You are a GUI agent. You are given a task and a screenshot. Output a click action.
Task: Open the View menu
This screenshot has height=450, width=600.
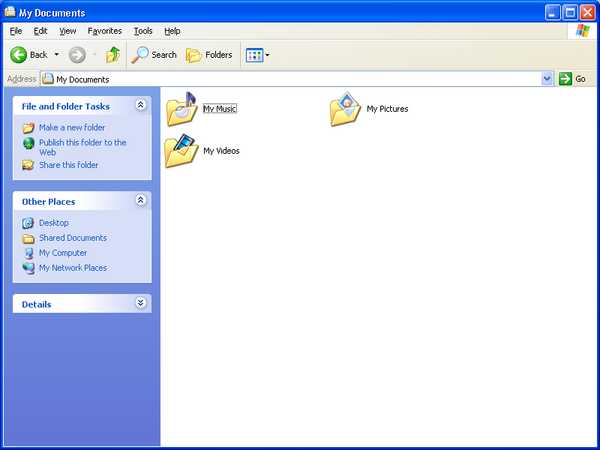68,31
